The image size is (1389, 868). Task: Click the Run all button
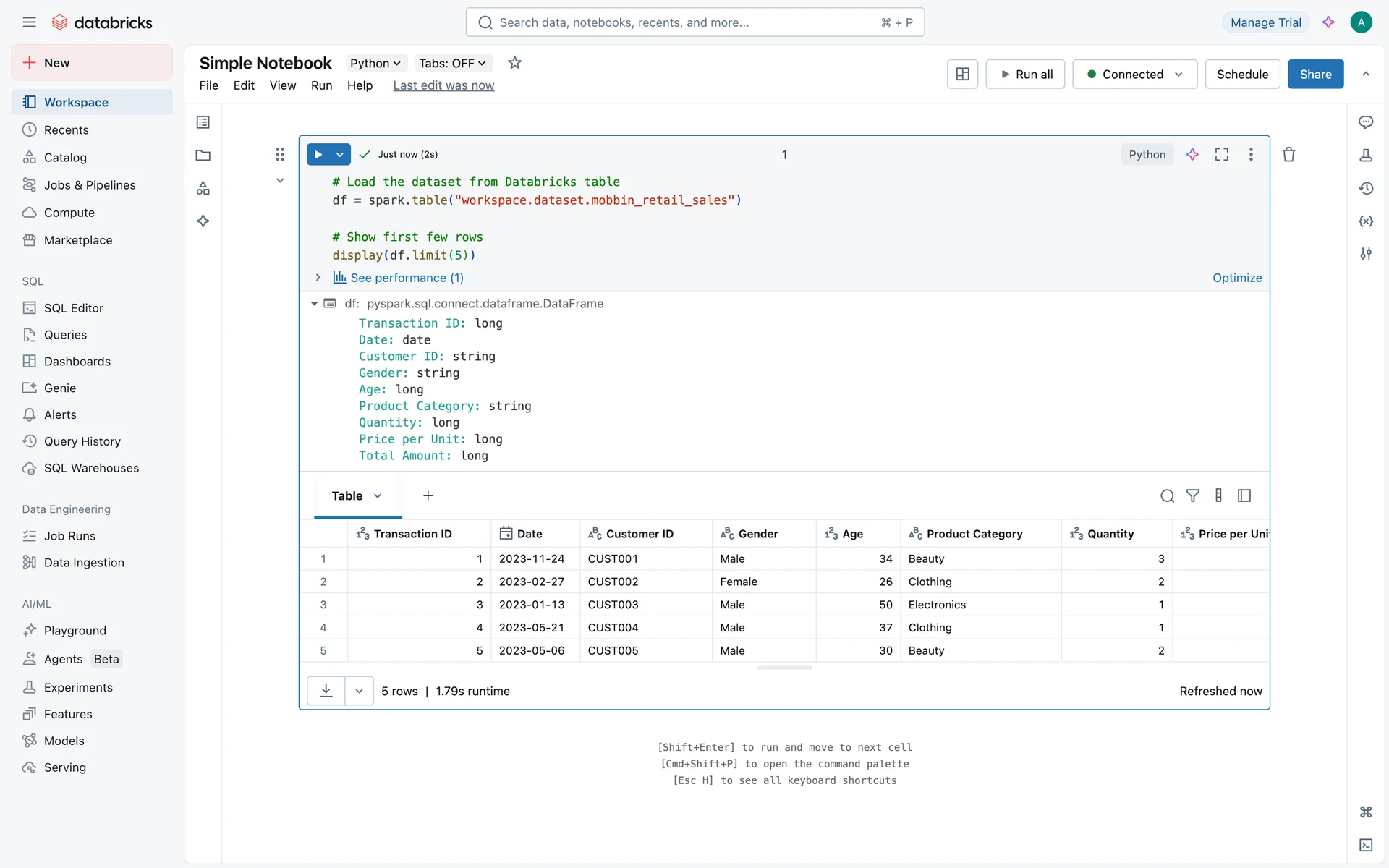pos(1025,74)
